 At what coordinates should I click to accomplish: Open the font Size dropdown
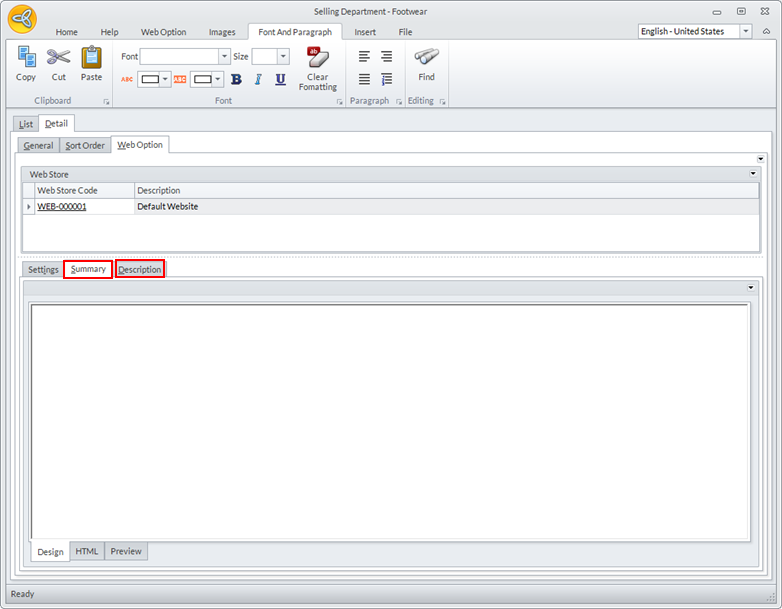(283, 57)
